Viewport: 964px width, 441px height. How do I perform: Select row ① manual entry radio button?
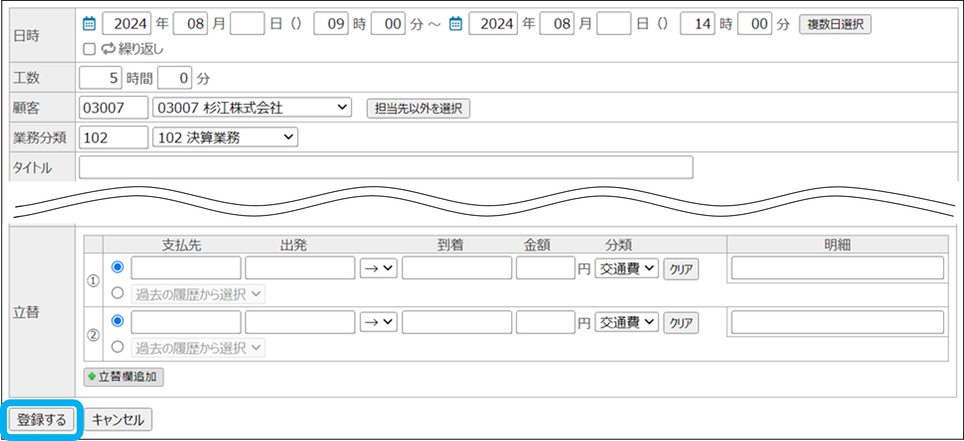pos(119,267)
